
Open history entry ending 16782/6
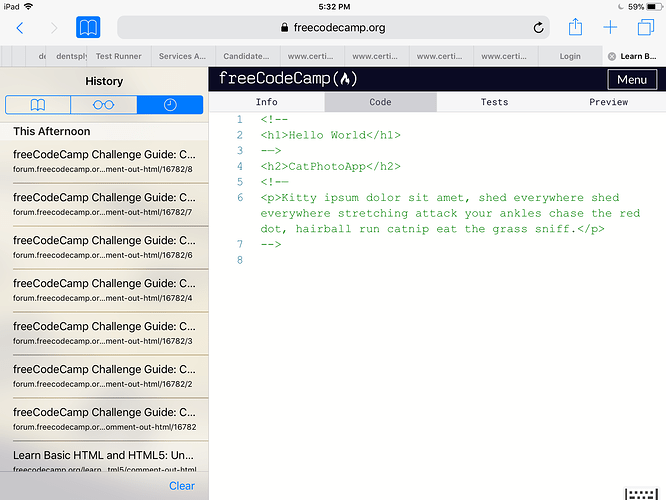(104, 247)
